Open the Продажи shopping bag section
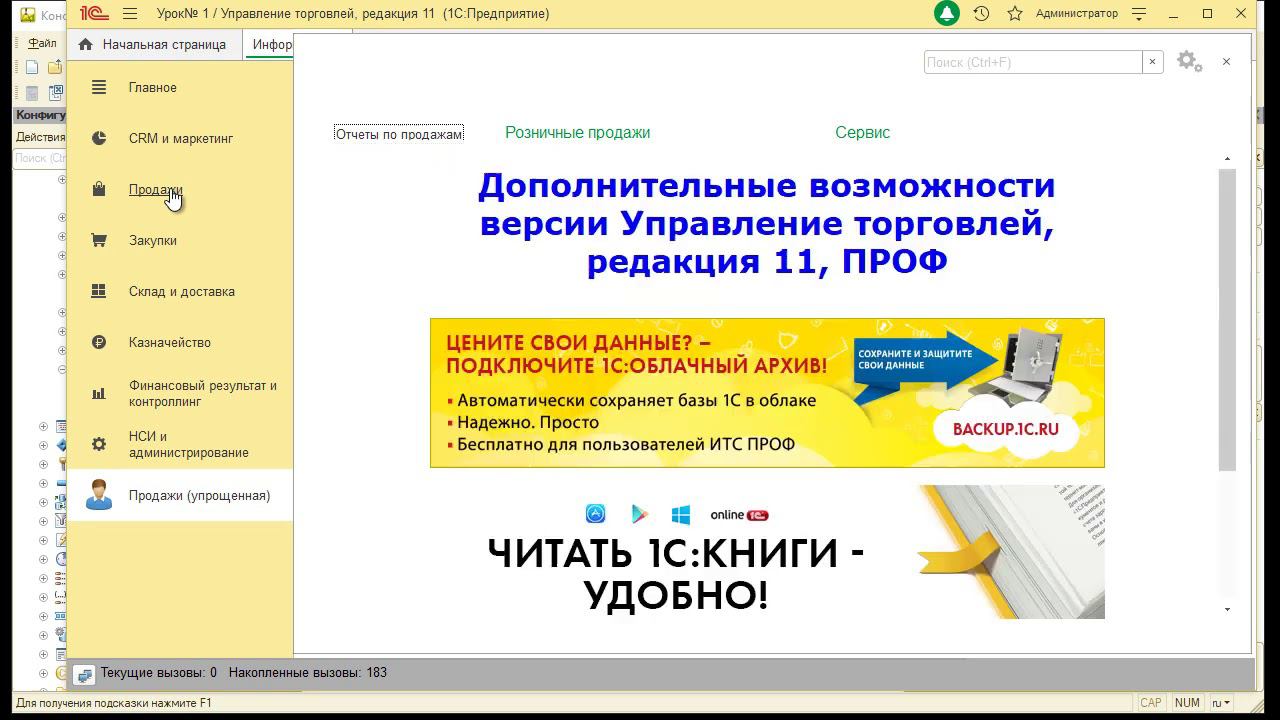 click(x=180, y=189)
